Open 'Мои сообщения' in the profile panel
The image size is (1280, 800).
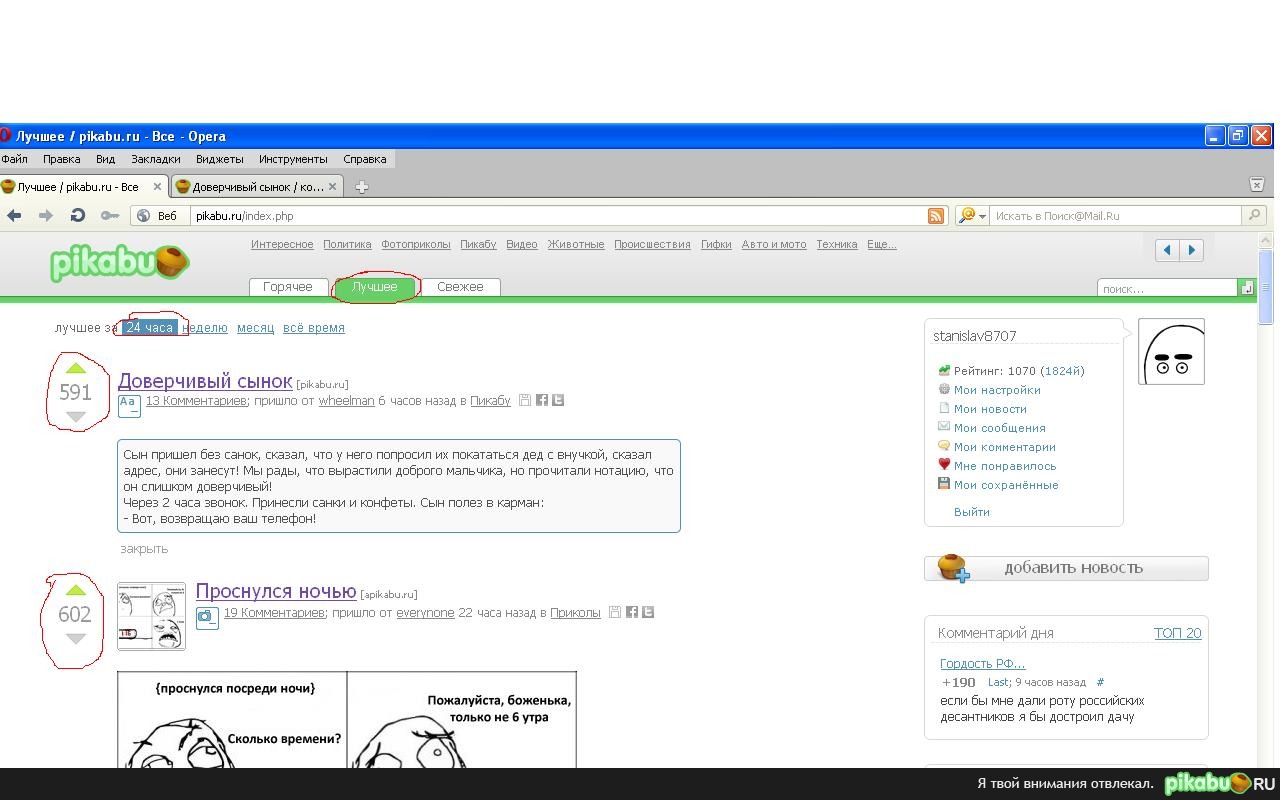pyautogui.click(x=999, y=428)
